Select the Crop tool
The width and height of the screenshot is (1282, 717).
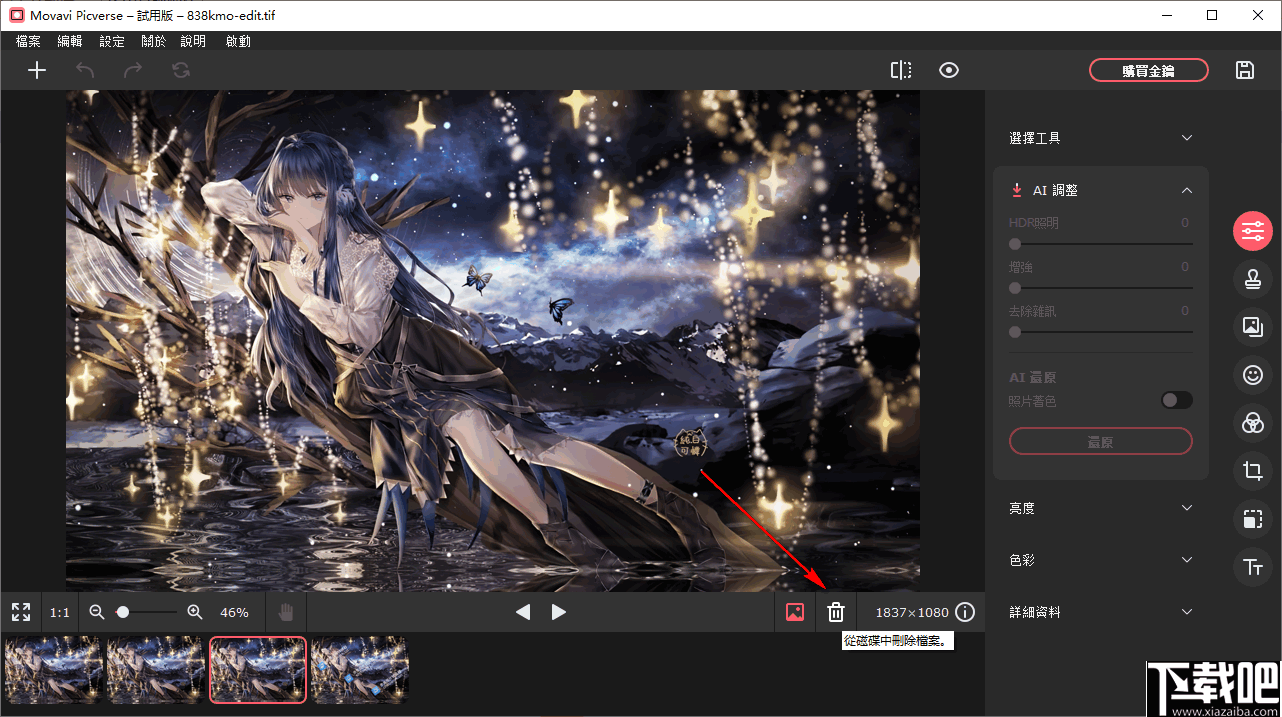1252,471
